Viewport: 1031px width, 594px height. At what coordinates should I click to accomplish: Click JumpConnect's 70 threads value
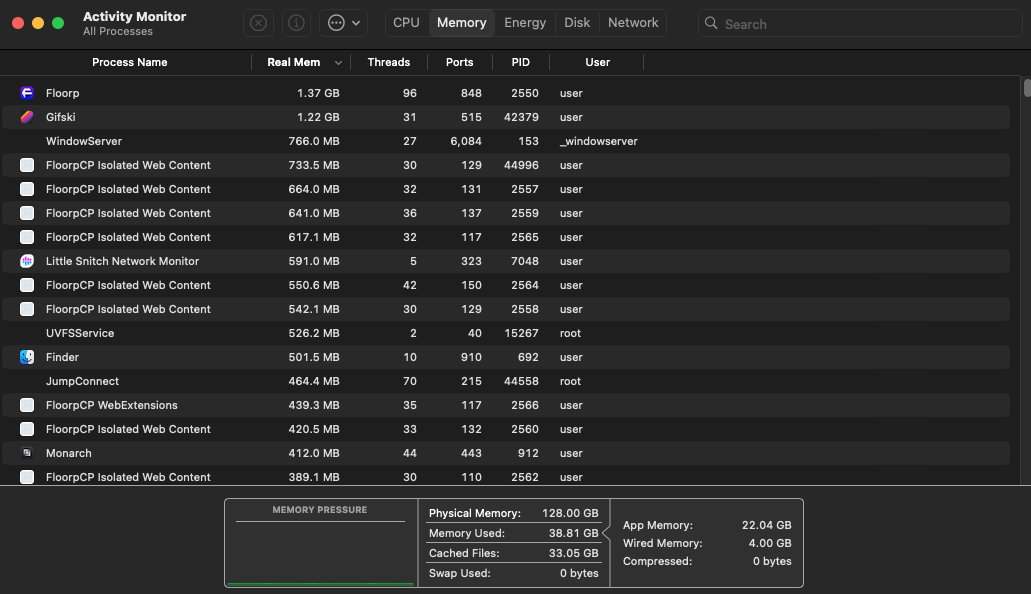pyautogui.click(x=410, y=382)
